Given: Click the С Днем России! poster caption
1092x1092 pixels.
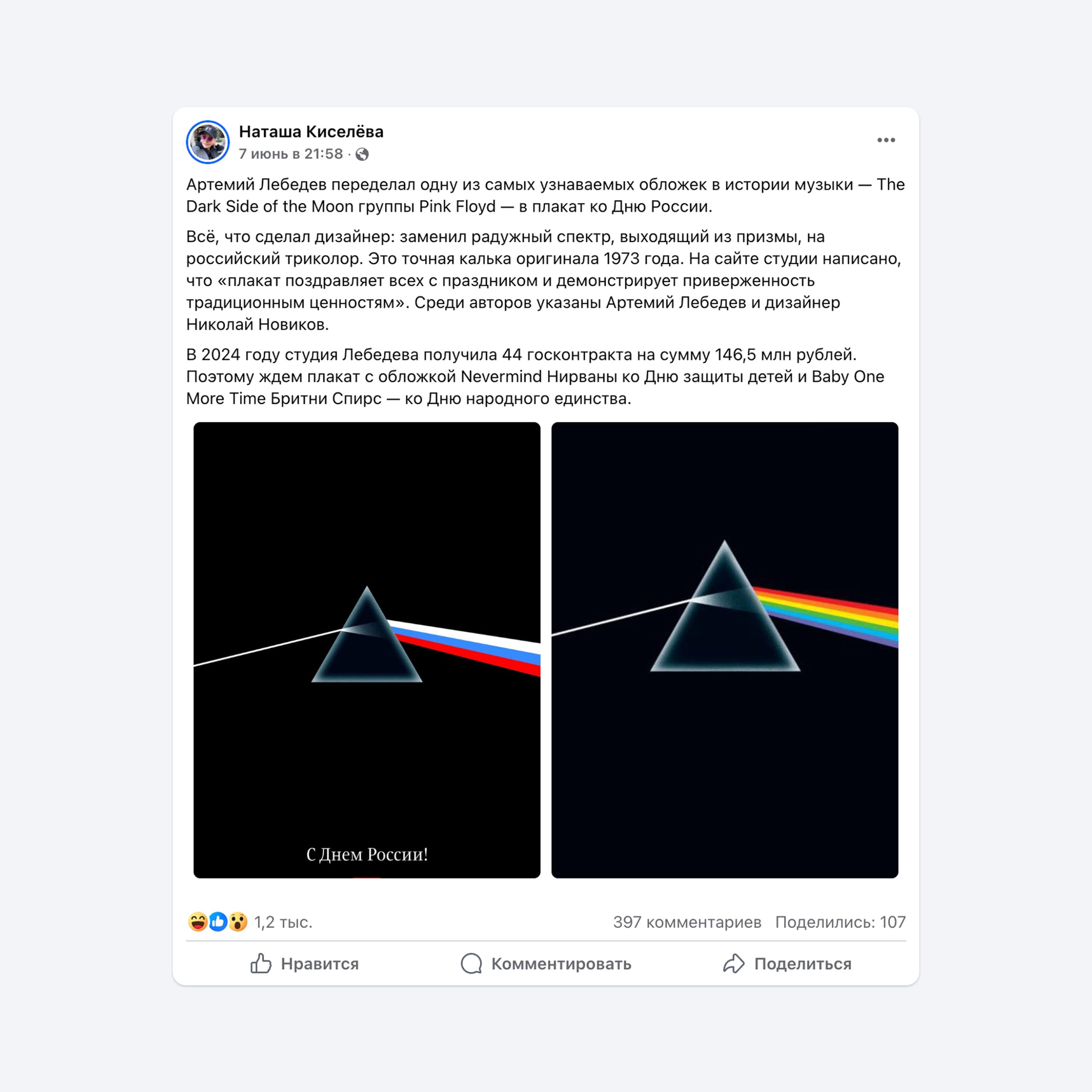Looking at the screenshot, I should click(367, 854).
